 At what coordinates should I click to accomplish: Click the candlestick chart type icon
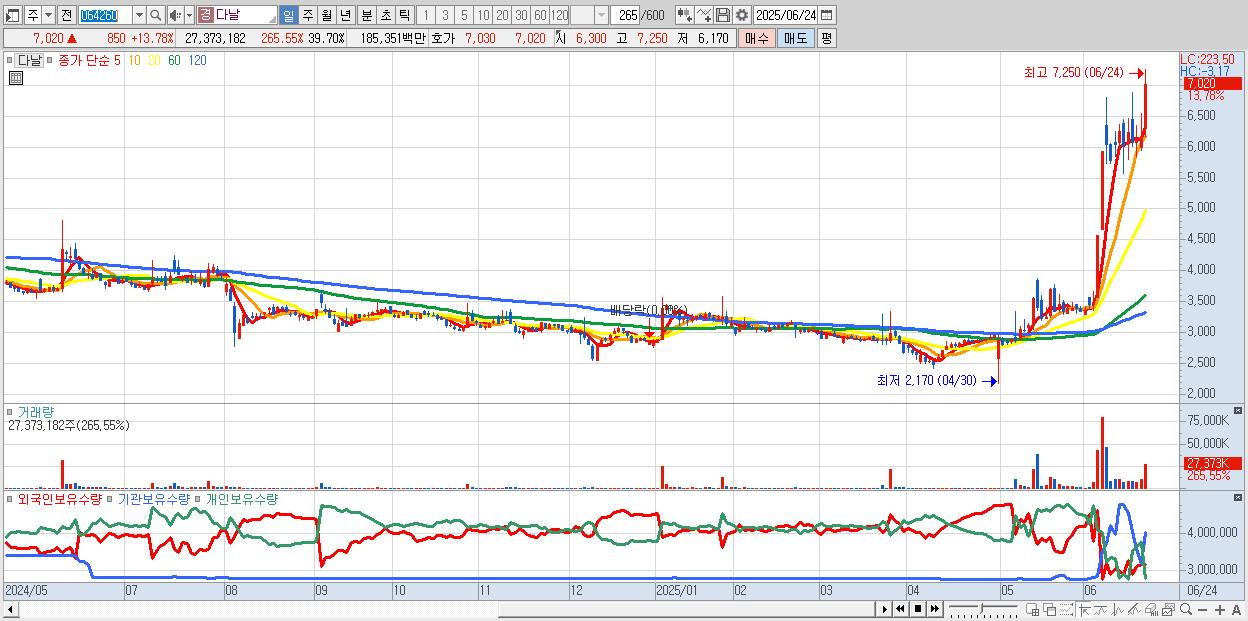tap(685, 15)
